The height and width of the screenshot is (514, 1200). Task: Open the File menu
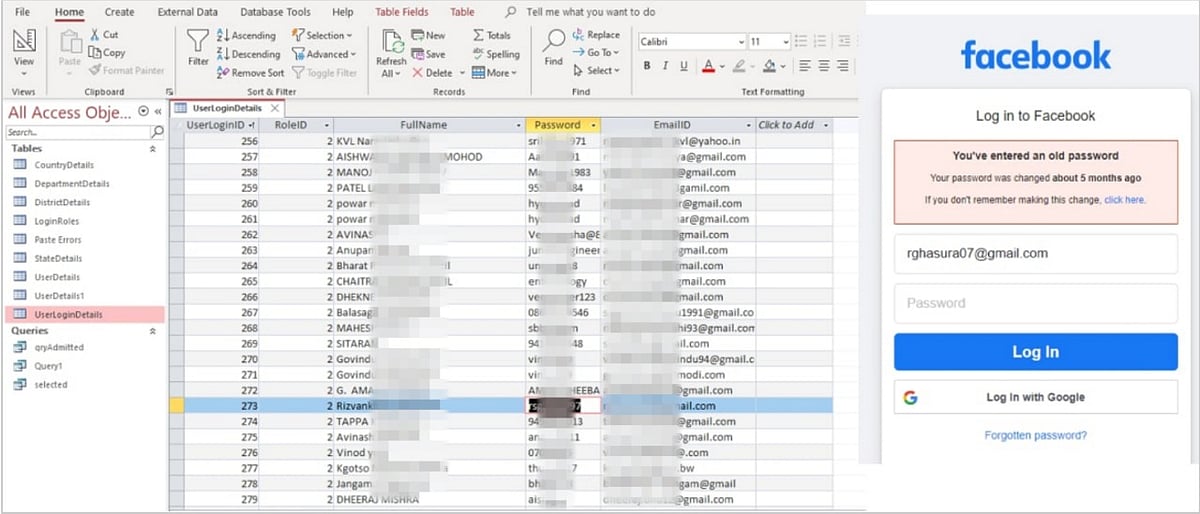[x=23, y=12]
